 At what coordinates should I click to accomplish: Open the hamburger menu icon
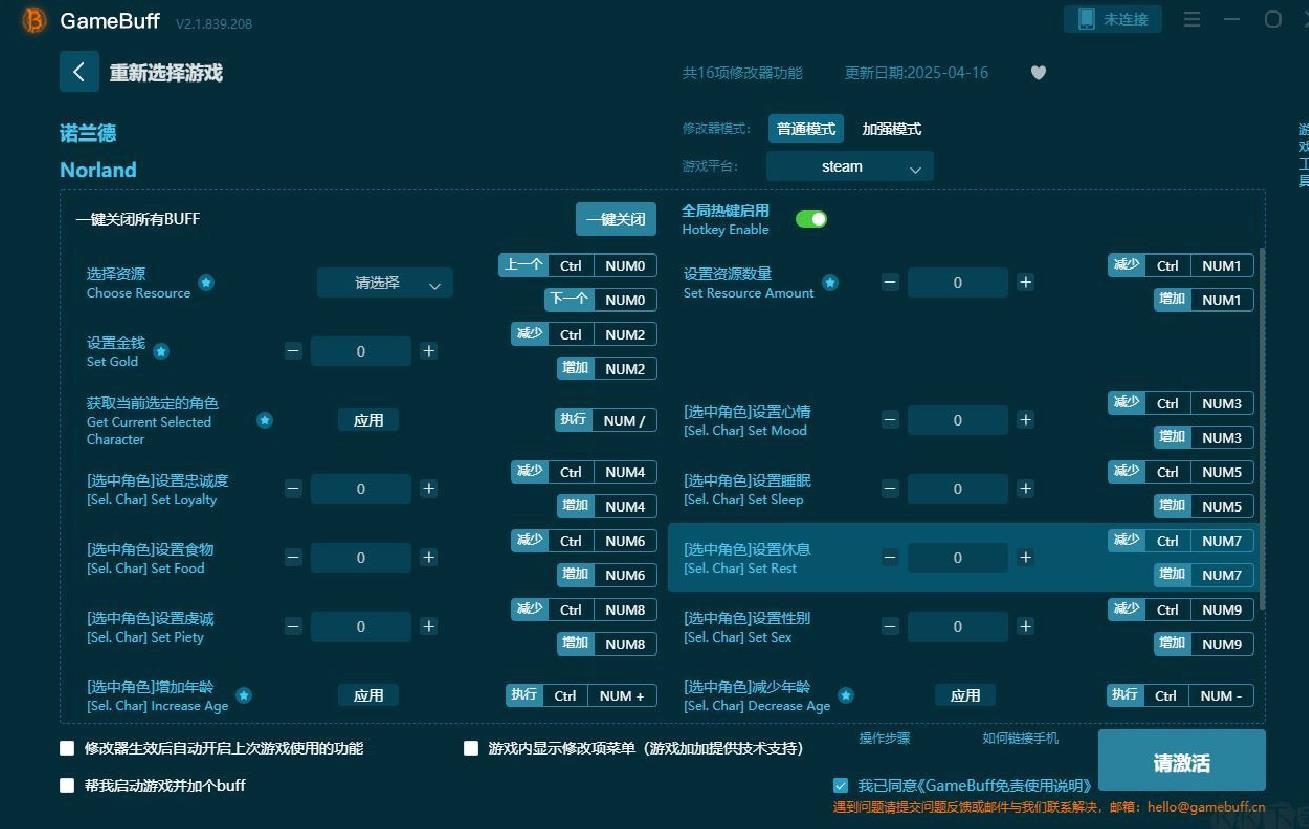1192,19
